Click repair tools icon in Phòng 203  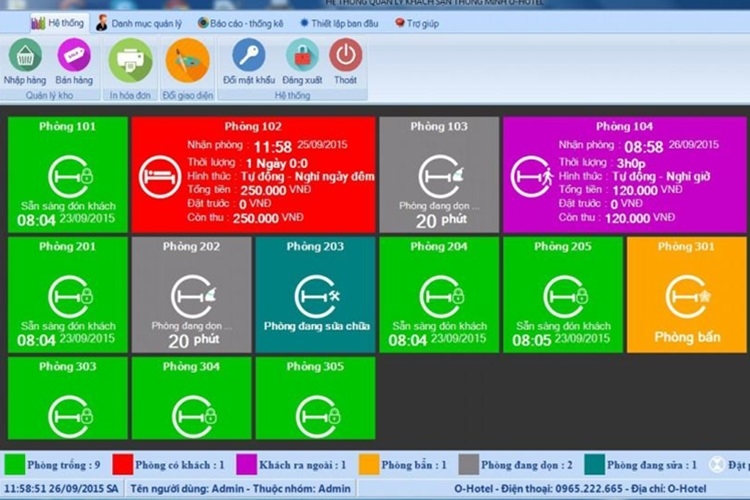click(317, 297)
